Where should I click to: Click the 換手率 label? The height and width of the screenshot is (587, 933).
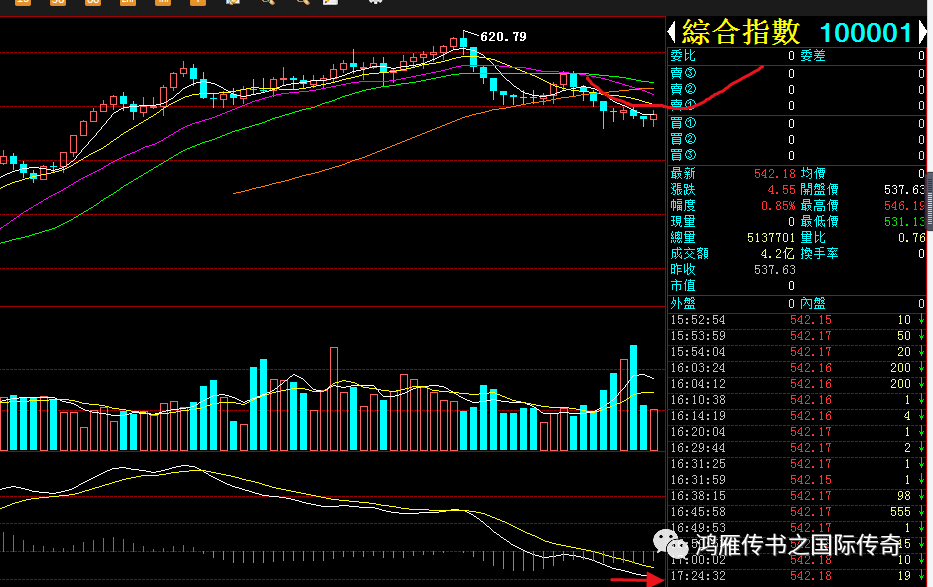tap(819, 254)
